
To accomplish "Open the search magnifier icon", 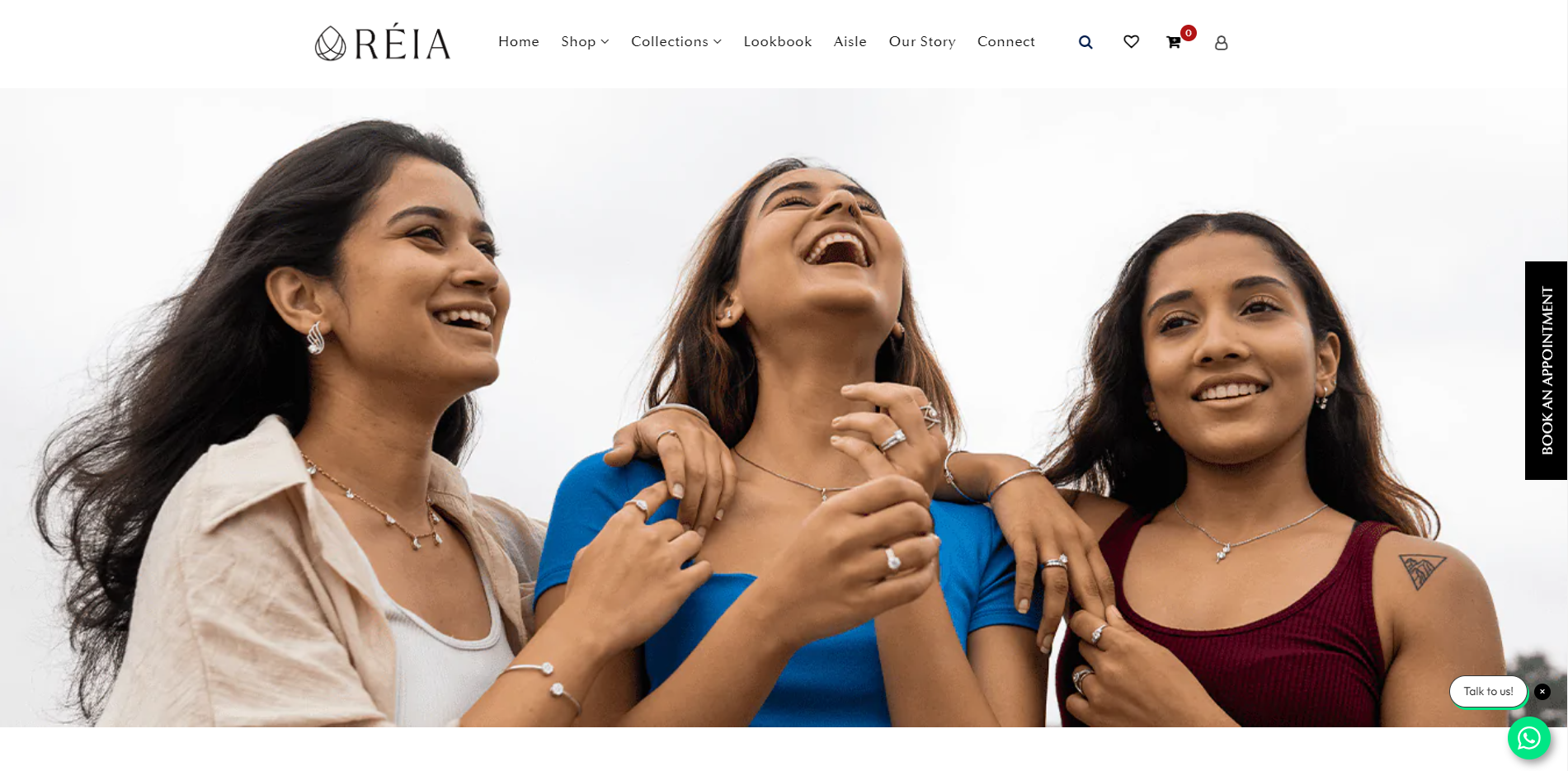I will (1085, 42).
